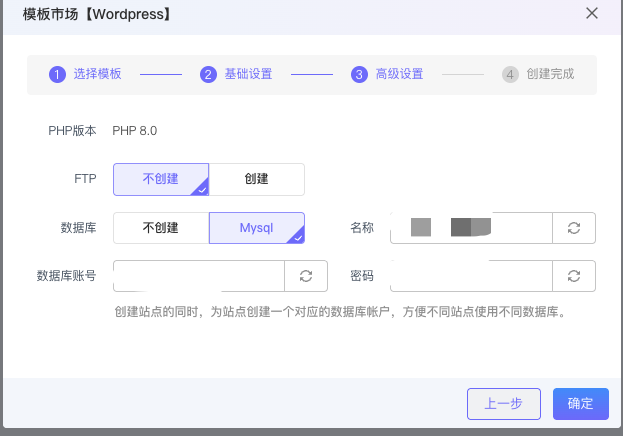Focus the 数据库账号 input field
The width and height of the screenshot is (623, 436).
pyautogui.click(x=199, y=276)
